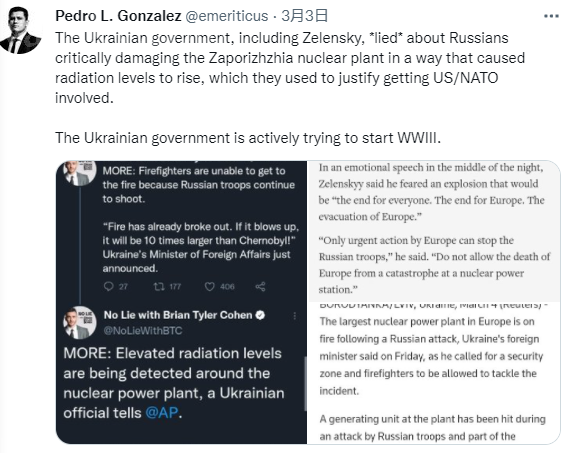This screenshot has height=453, width=575.
Task: Click the No Lie with Brian Tyler Cohen name
Action: click(178, 315)
